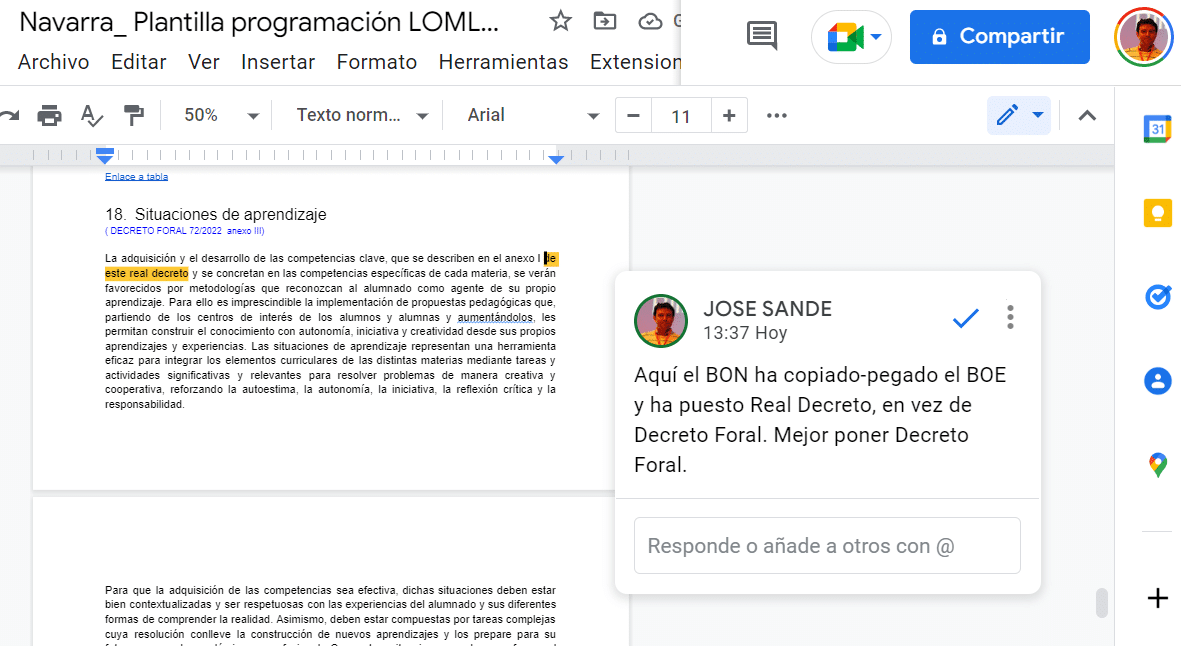The width and height of the screenshot is (1181, 646).
Task: Open the Formato menu
Action: point(377,62)
